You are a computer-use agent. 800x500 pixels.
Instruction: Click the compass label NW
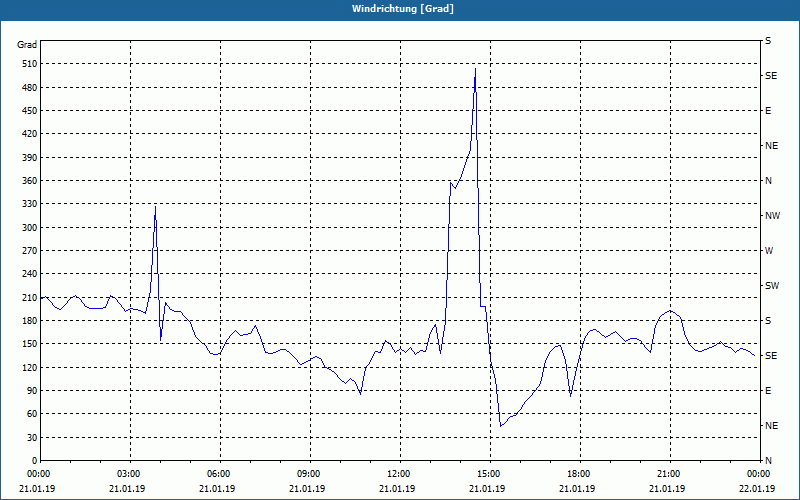(772, 216)
